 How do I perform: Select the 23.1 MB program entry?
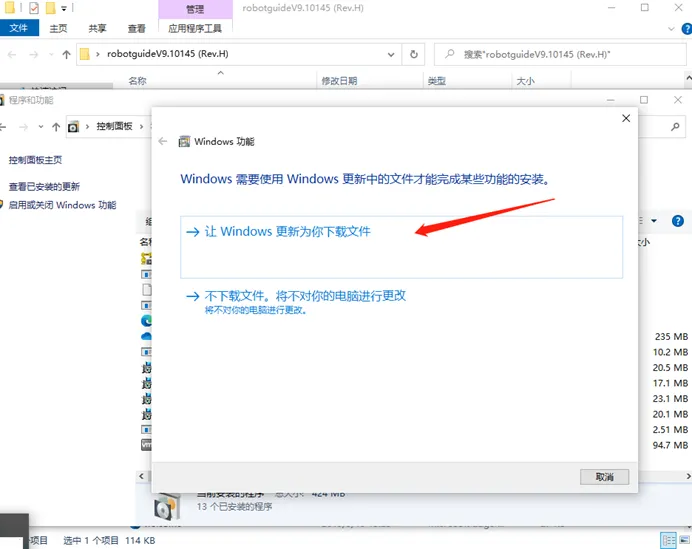[x=670, y=399]
